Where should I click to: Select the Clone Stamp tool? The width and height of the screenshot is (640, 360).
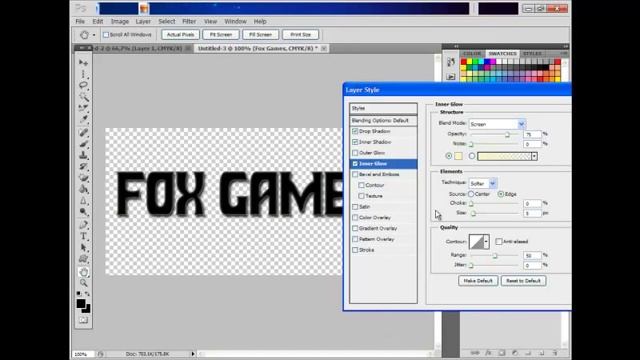[83, 156]
